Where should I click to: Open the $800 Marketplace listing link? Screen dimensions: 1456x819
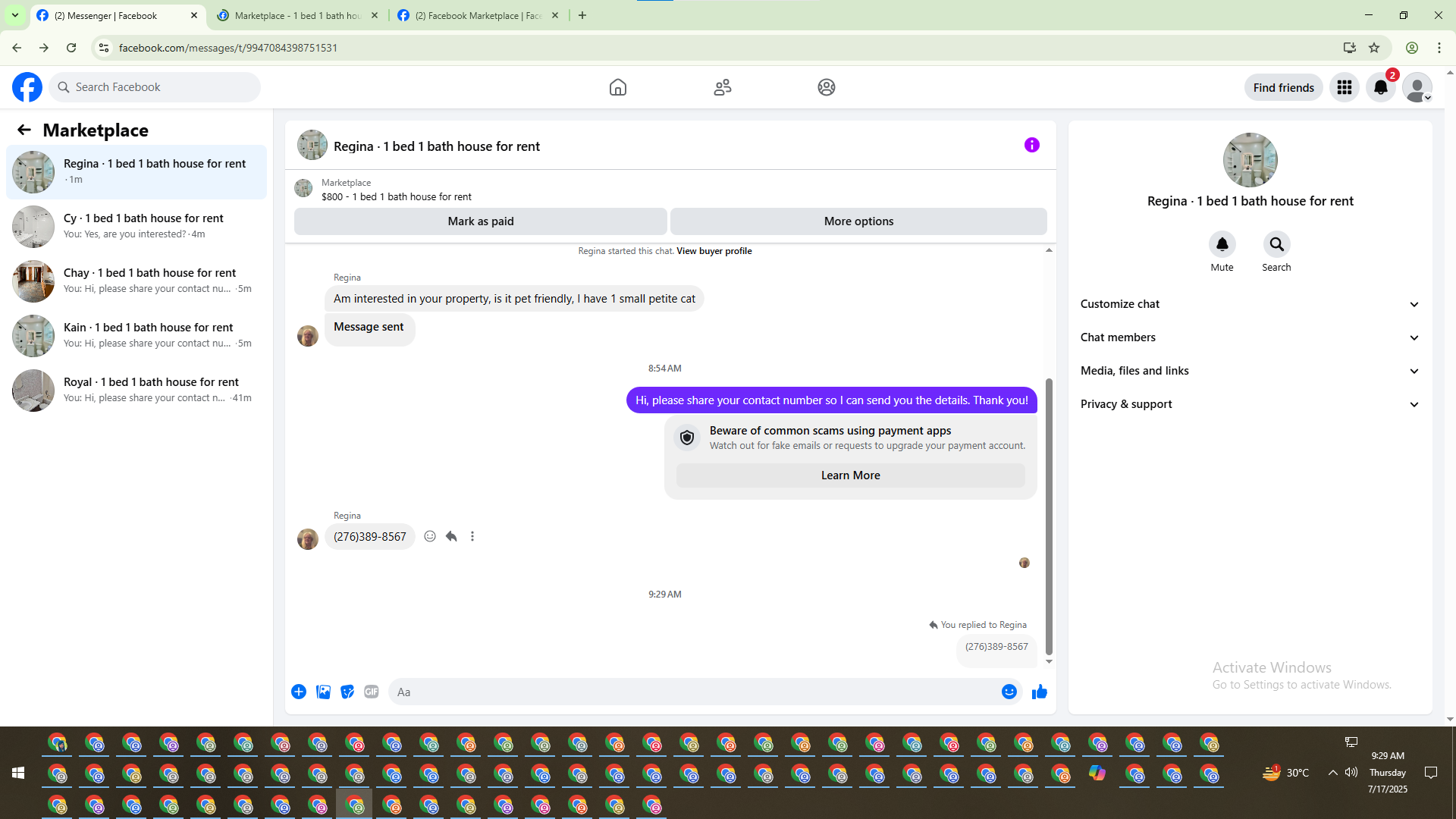tap(396, 196)
